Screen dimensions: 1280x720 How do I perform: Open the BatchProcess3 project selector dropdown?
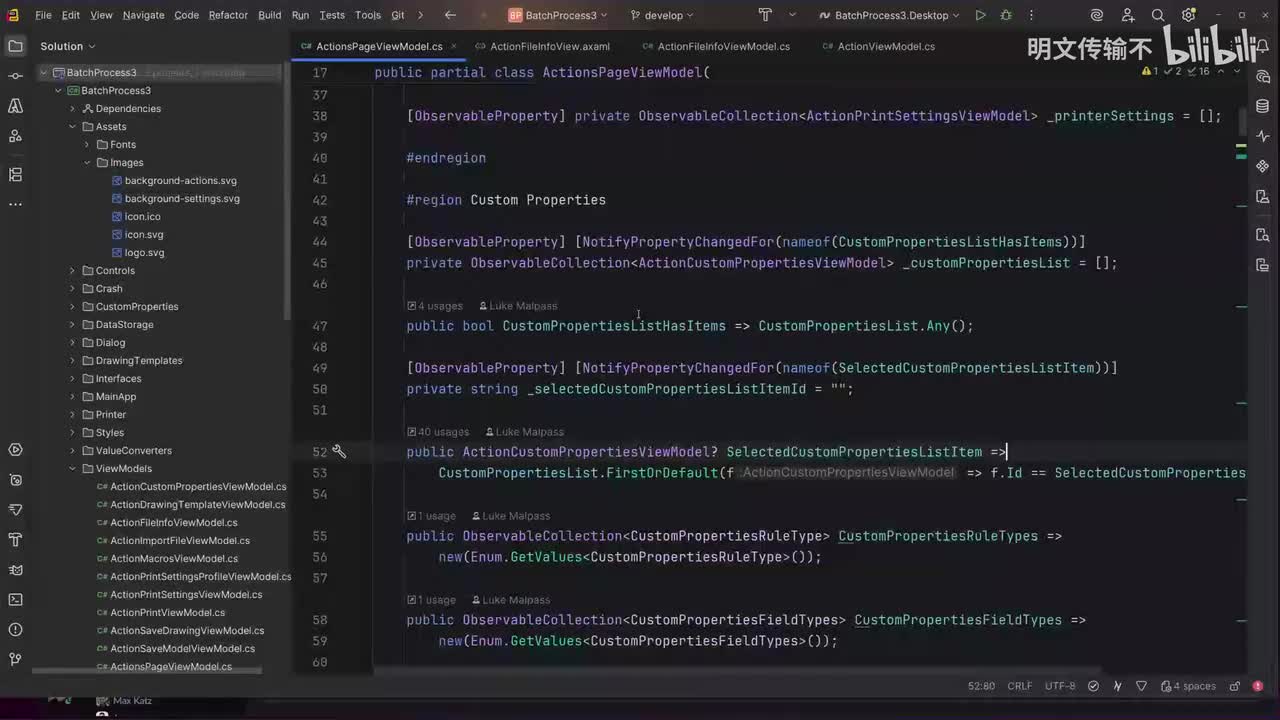(x=560, y=15)
